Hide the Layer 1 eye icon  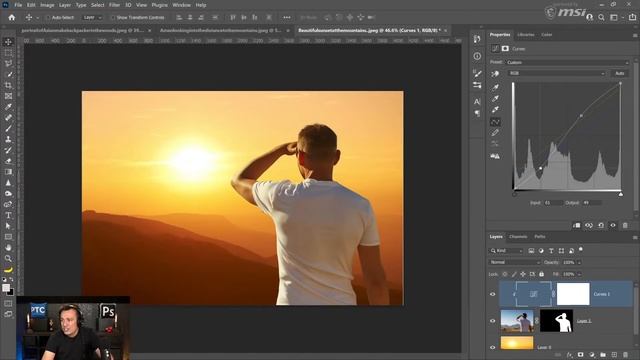493,321
